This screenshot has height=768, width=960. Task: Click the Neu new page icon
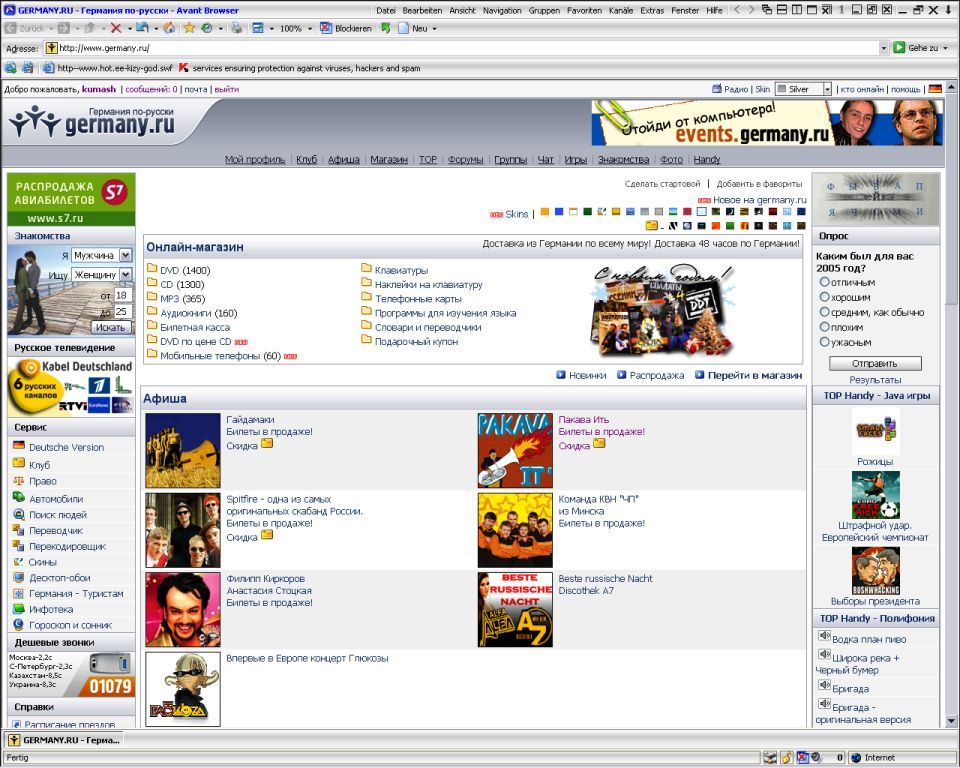(403, 28)
